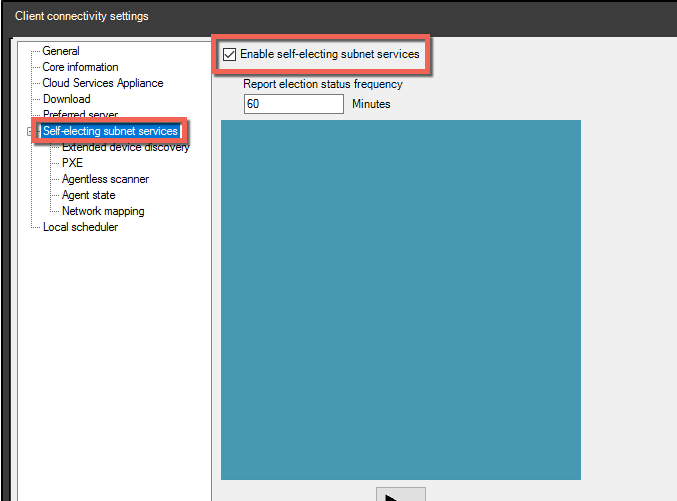Click the Report election status frequency label
677x501 pixels.
coord(322,85)
